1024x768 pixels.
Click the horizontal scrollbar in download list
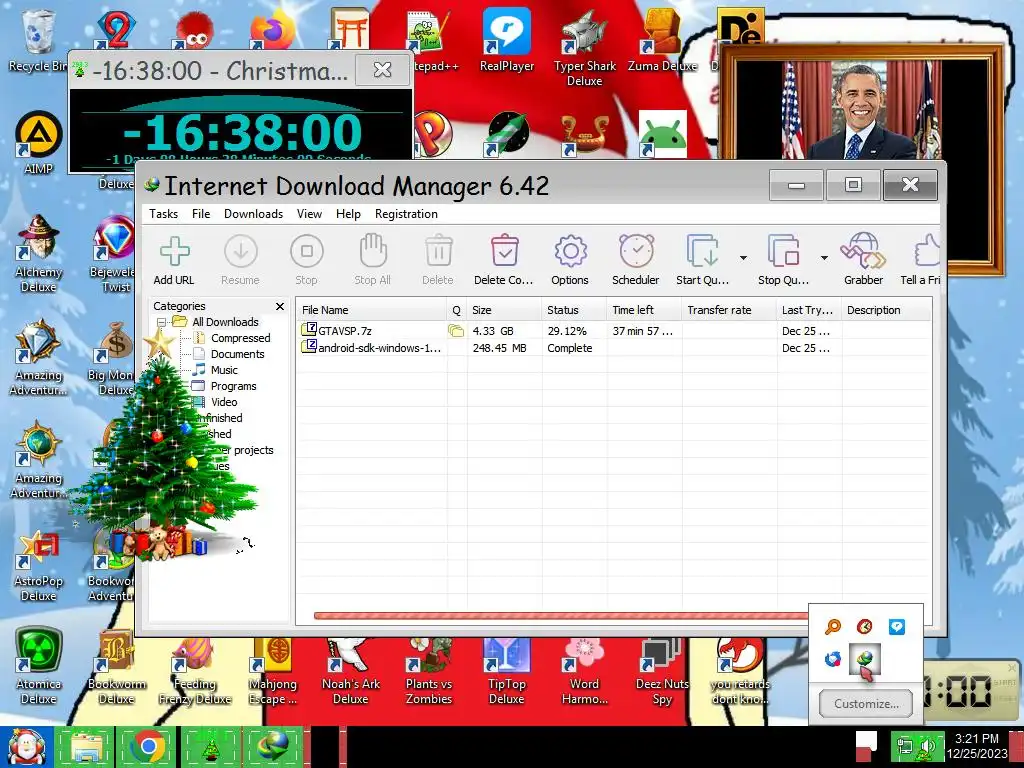click(560, 615)
